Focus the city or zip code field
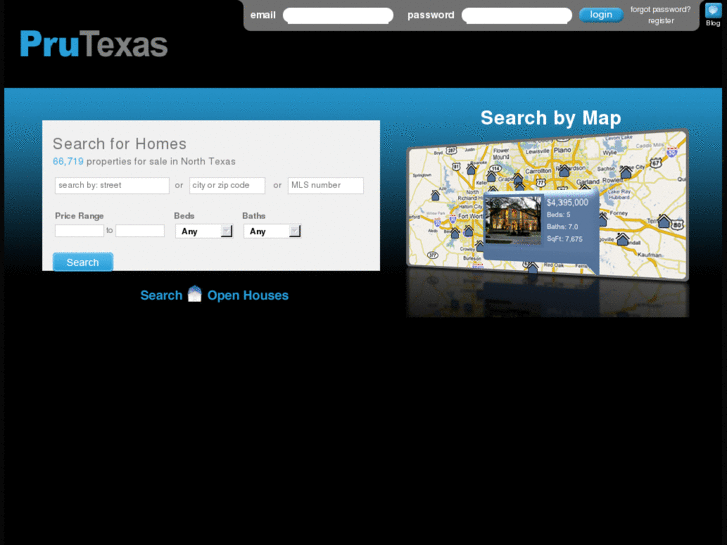The image size is (727, 545). tap(227, 185)
